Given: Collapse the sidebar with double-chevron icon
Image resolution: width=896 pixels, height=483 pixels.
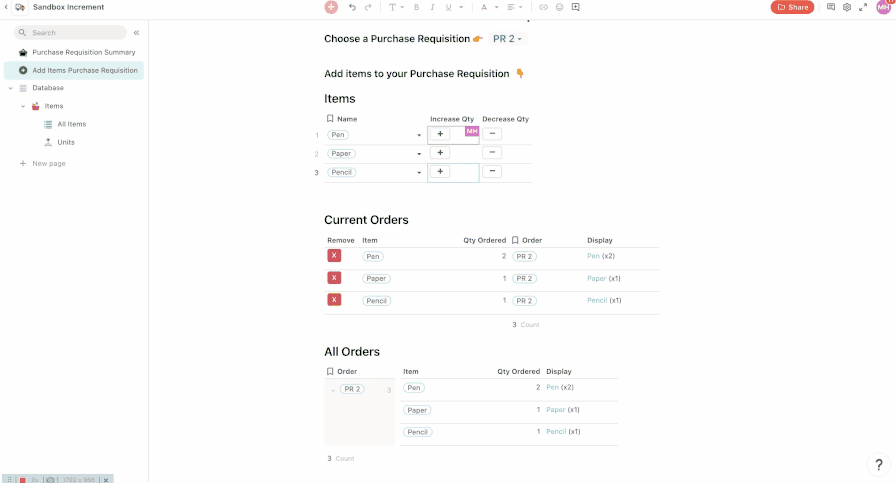Looking at the screenshot, I should tap(137, 33).
